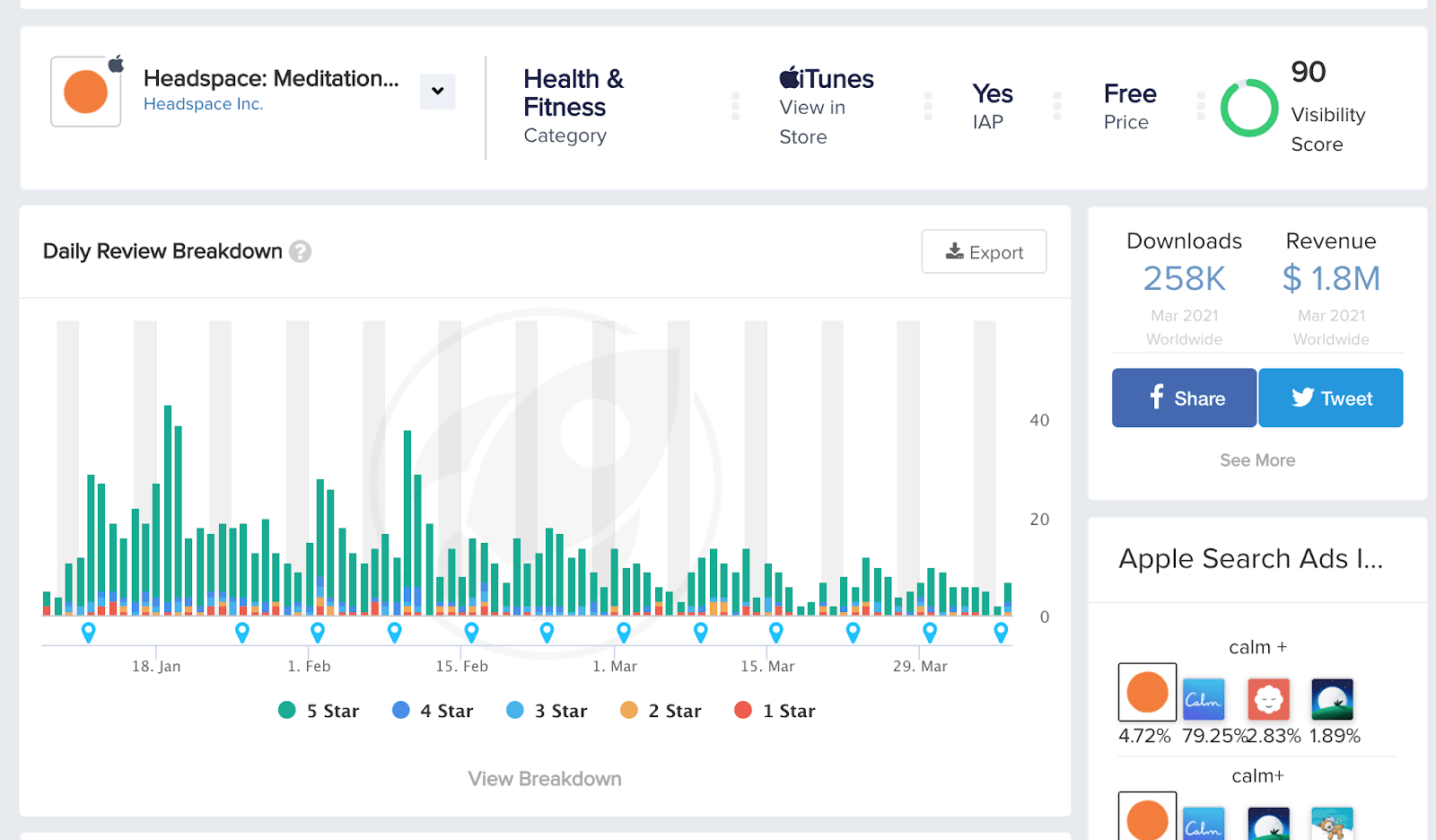
Task: Toggle the 1 Star legend series
Action: tap(775, 711)
